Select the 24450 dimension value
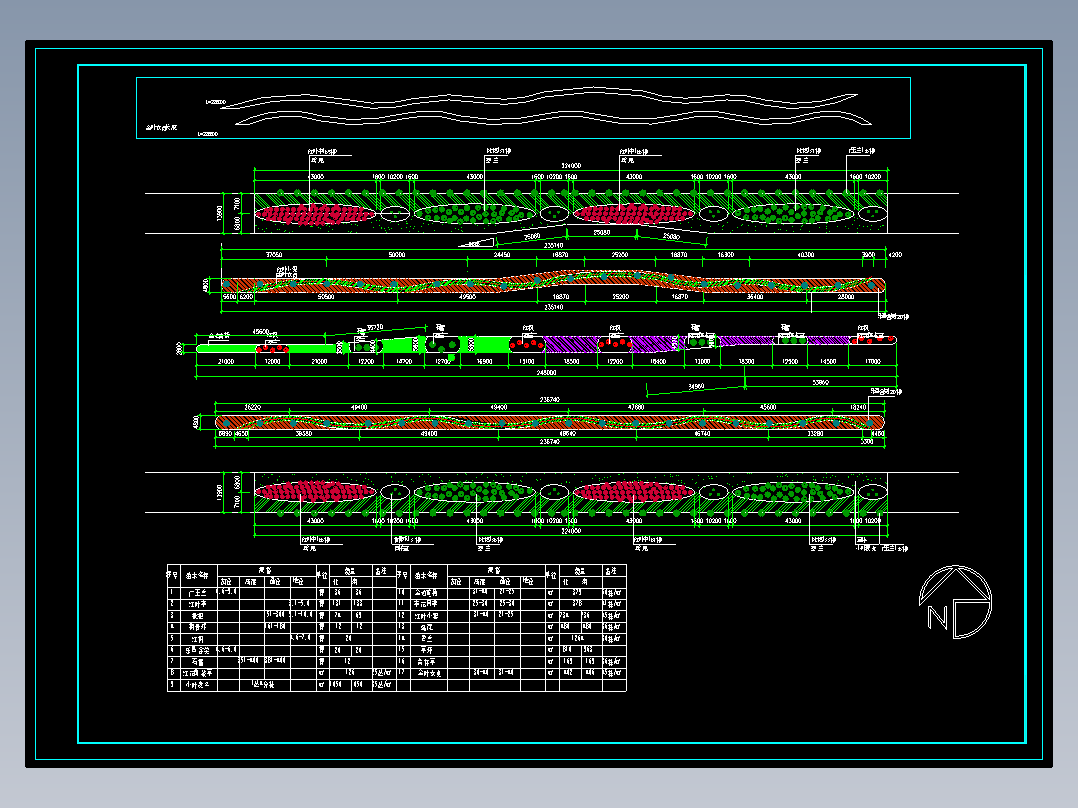The width and height of the screenshot is (1078, 808). pyautogui.click(x=502, y=254)
